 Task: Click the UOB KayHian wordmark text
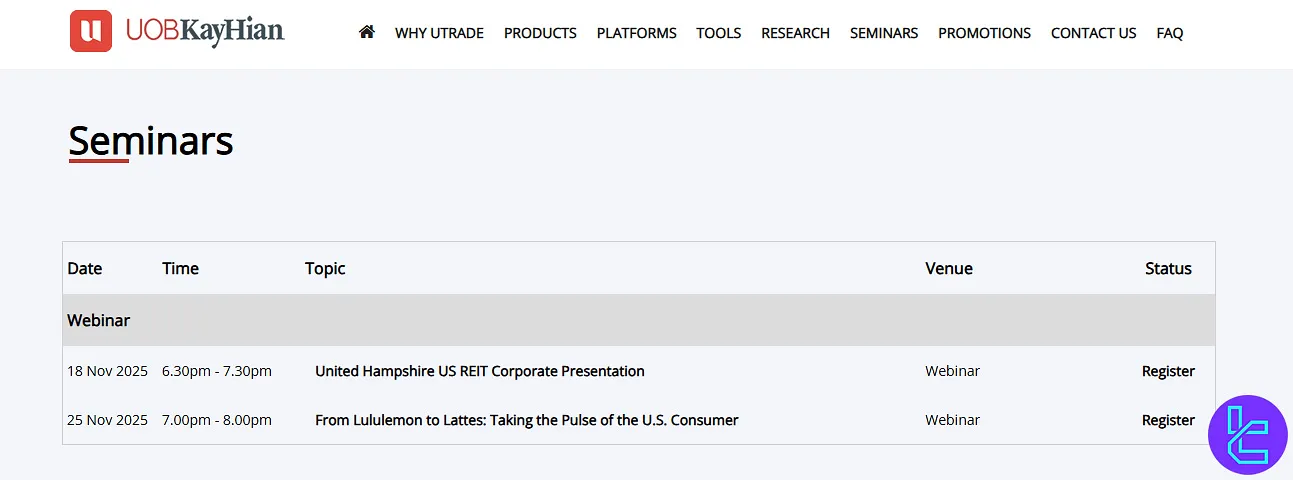205,31
